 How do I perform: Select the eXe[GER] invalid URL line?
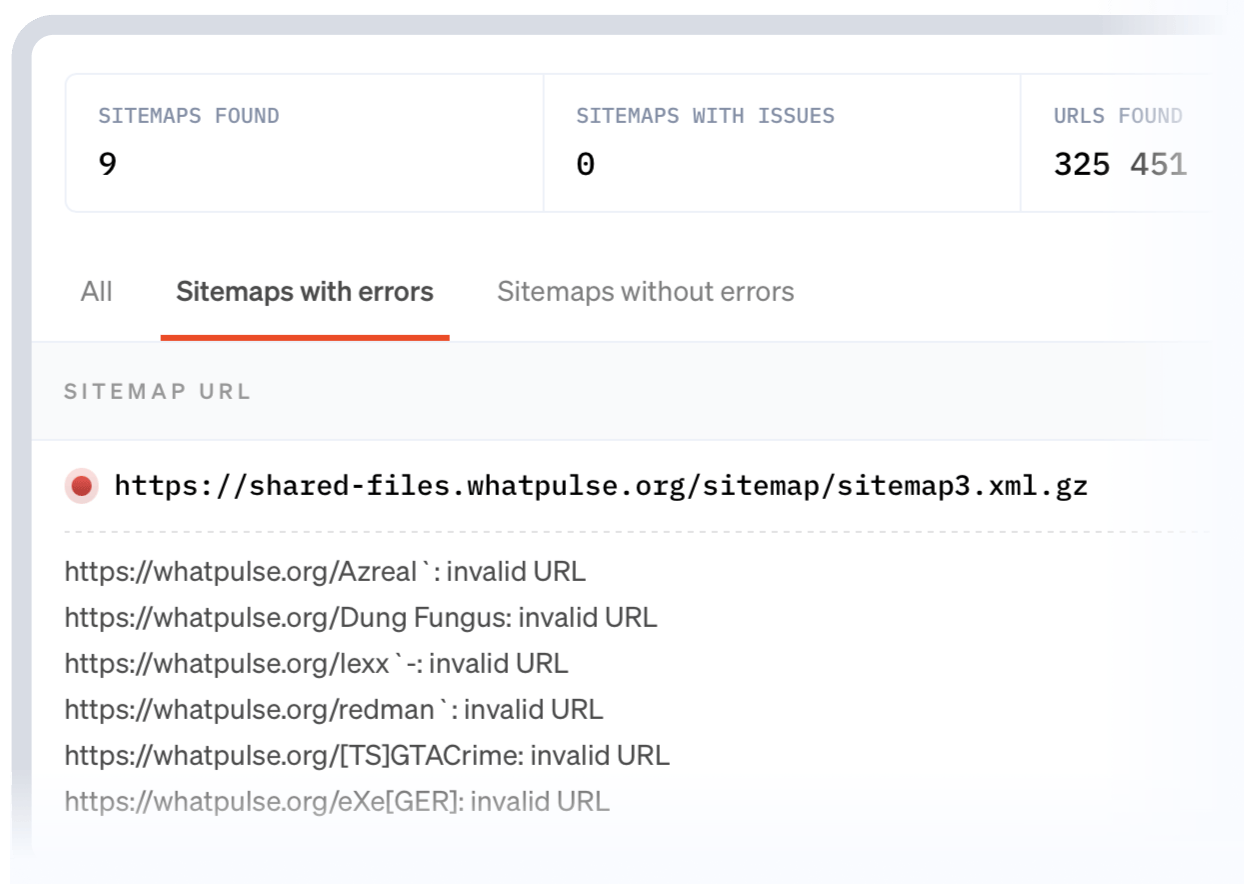tap(336, 802)
